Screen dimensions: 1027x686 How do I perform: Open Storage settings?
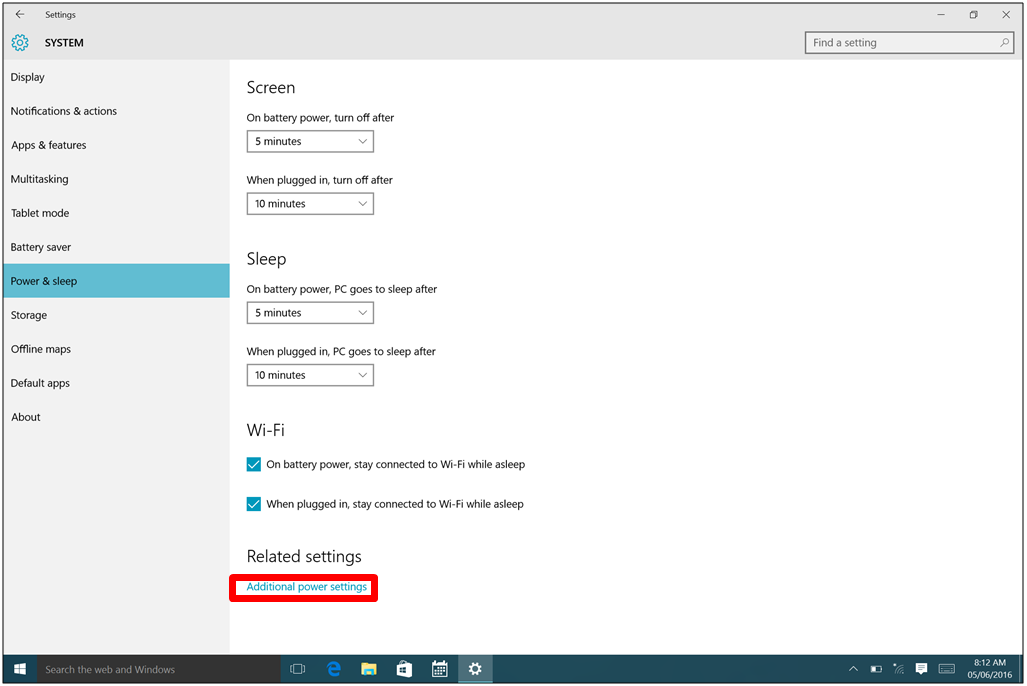tap(117, 315)
